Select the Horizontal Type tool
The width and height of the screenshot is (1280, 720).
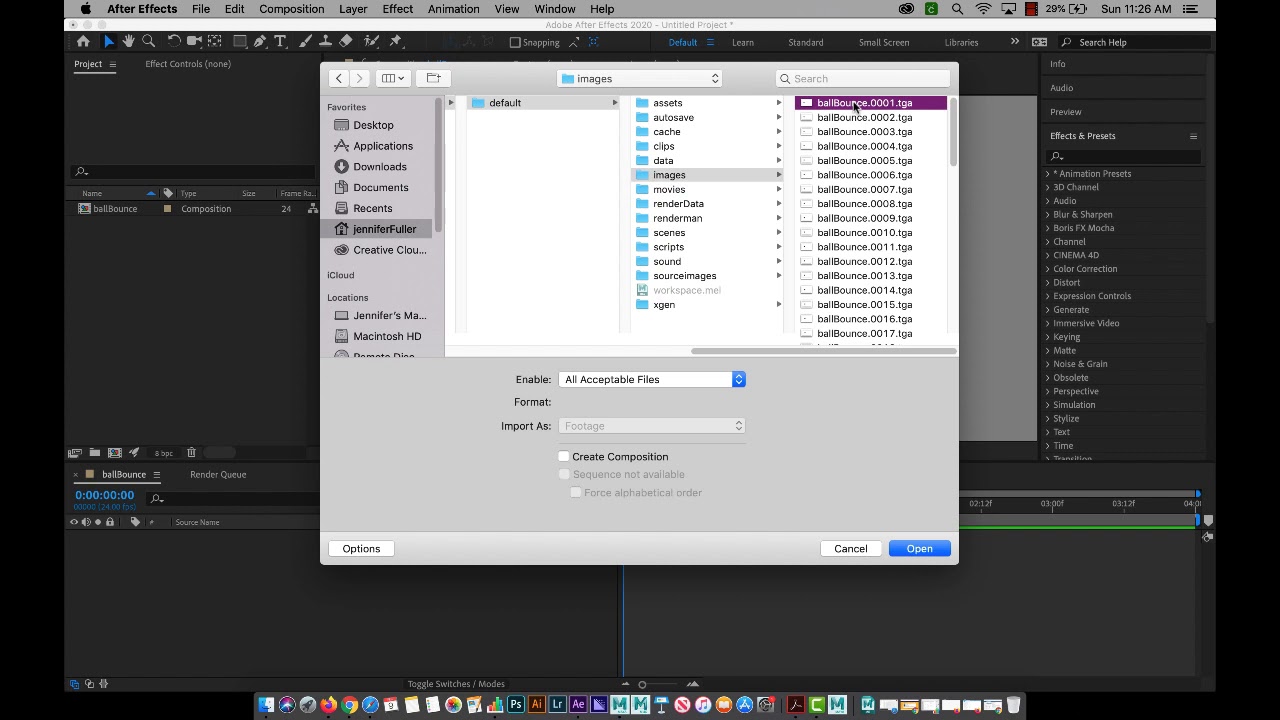(x=280, y=42)
